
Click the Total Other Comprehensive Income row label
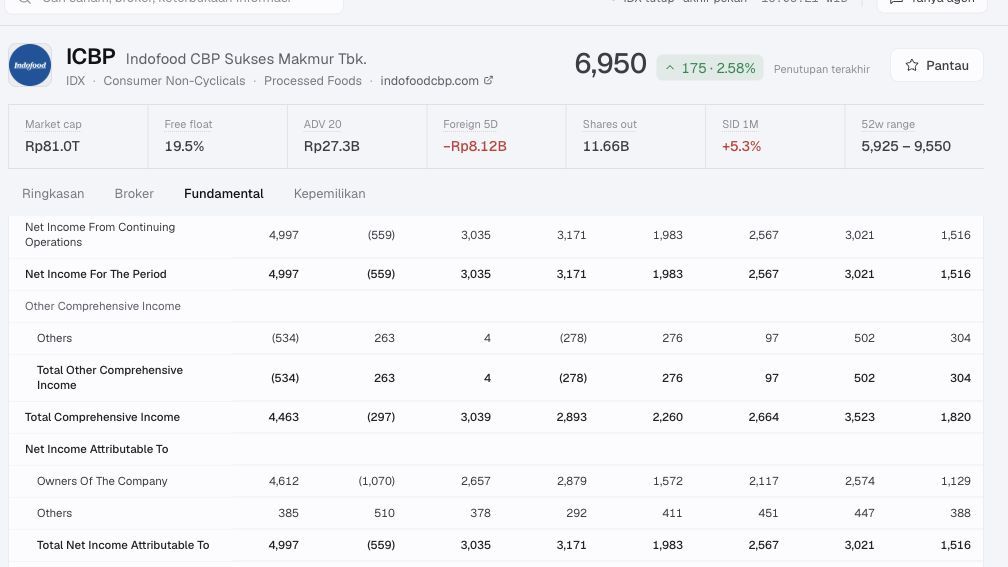[110, 377]
